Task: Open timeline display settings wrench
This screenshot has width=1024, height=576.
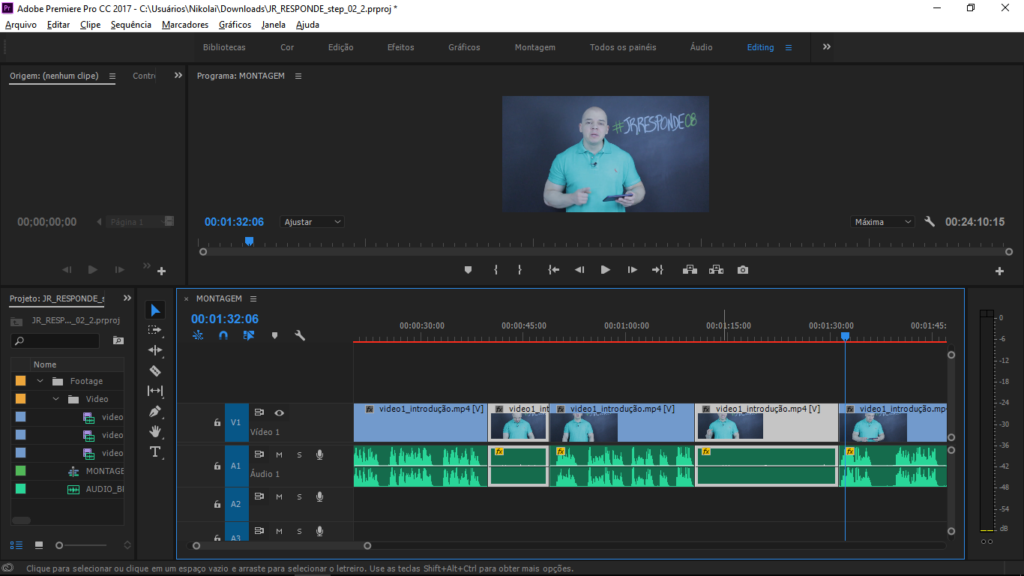Action: coord(300,335)
